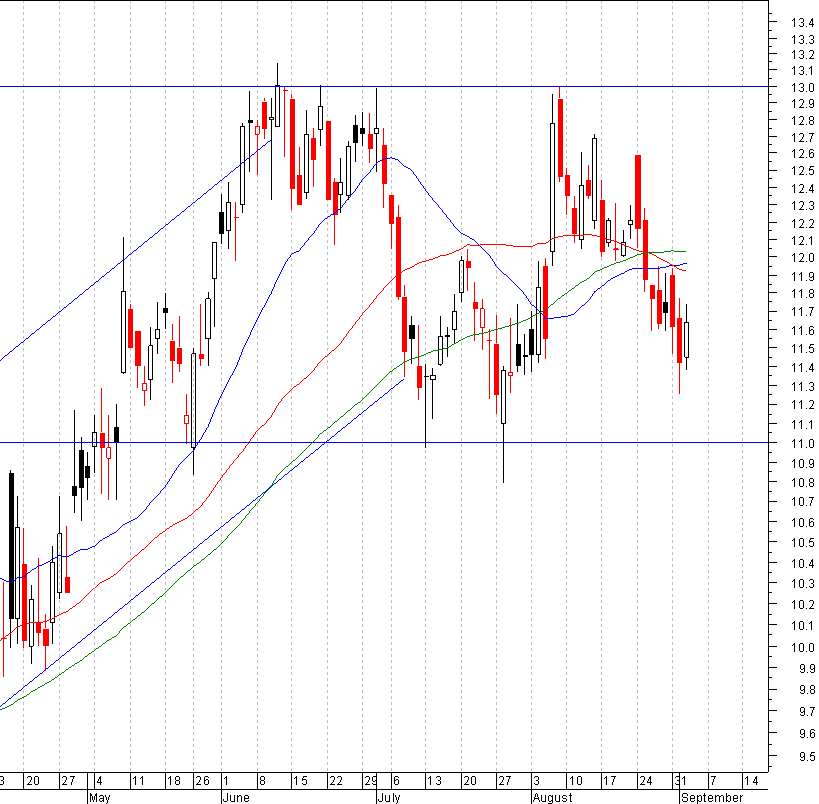This screenshot has width=819, height=804.
Task: Click the 9.7 price axis label
Action: tap(806, 712)
